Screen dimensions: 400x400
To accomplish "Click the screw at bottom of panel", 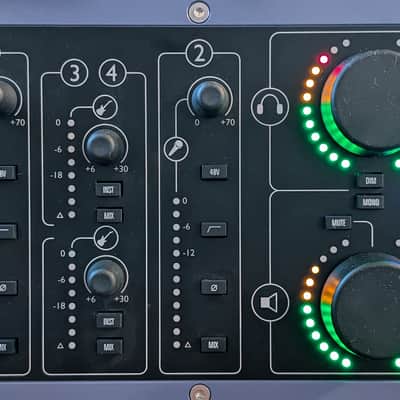I will click(199, 392).
